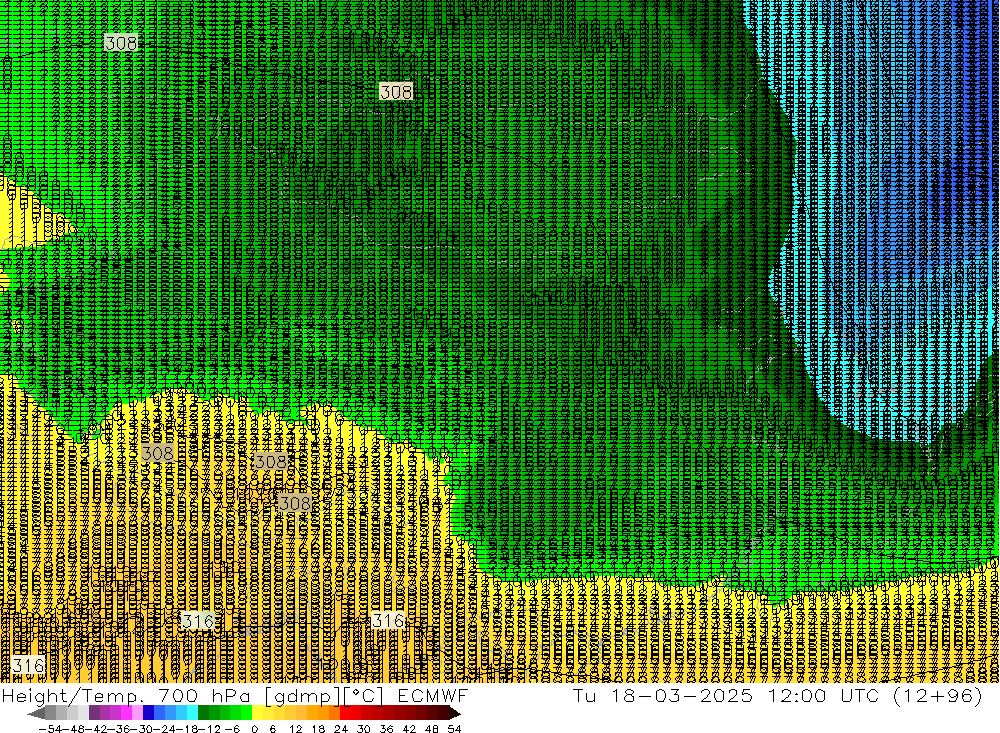The image size is (1000, 733).
Task: Click the dark maroon arrow at the legend's hot end
Action: (455, 713)
